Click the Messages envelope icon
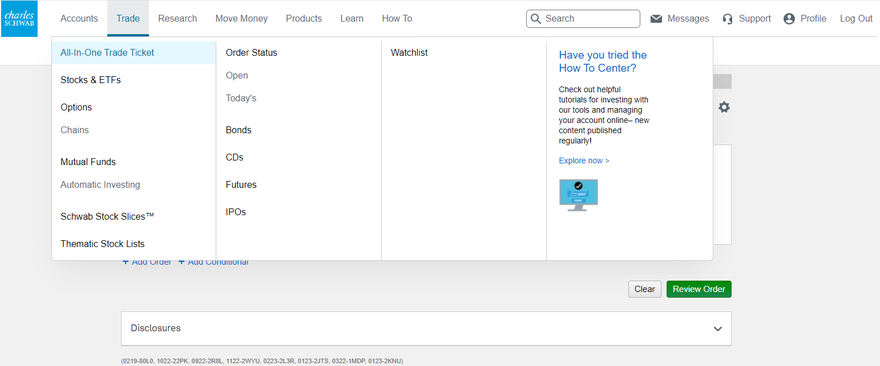The image size is (880, 366). pos(656,19)
